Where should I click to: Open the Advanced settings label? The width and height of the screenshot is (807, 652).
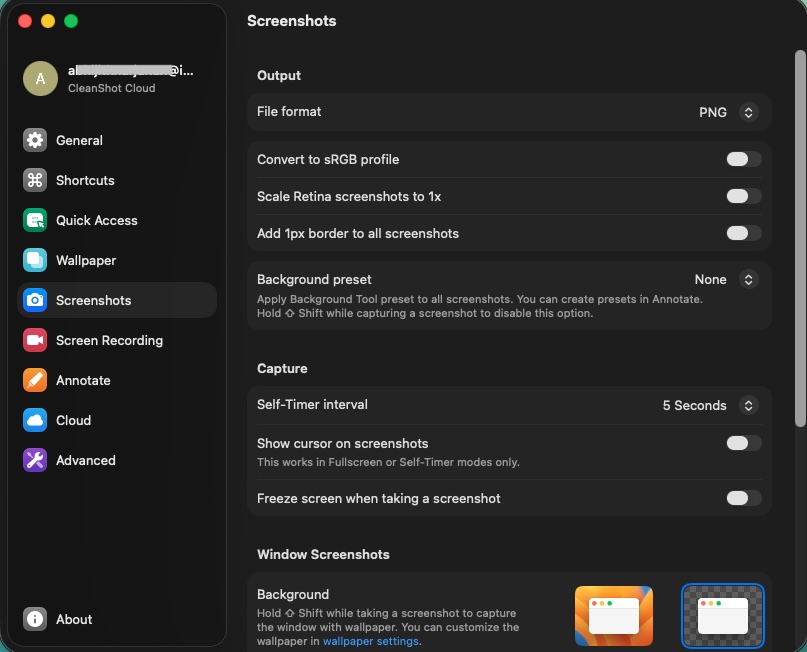86,461
